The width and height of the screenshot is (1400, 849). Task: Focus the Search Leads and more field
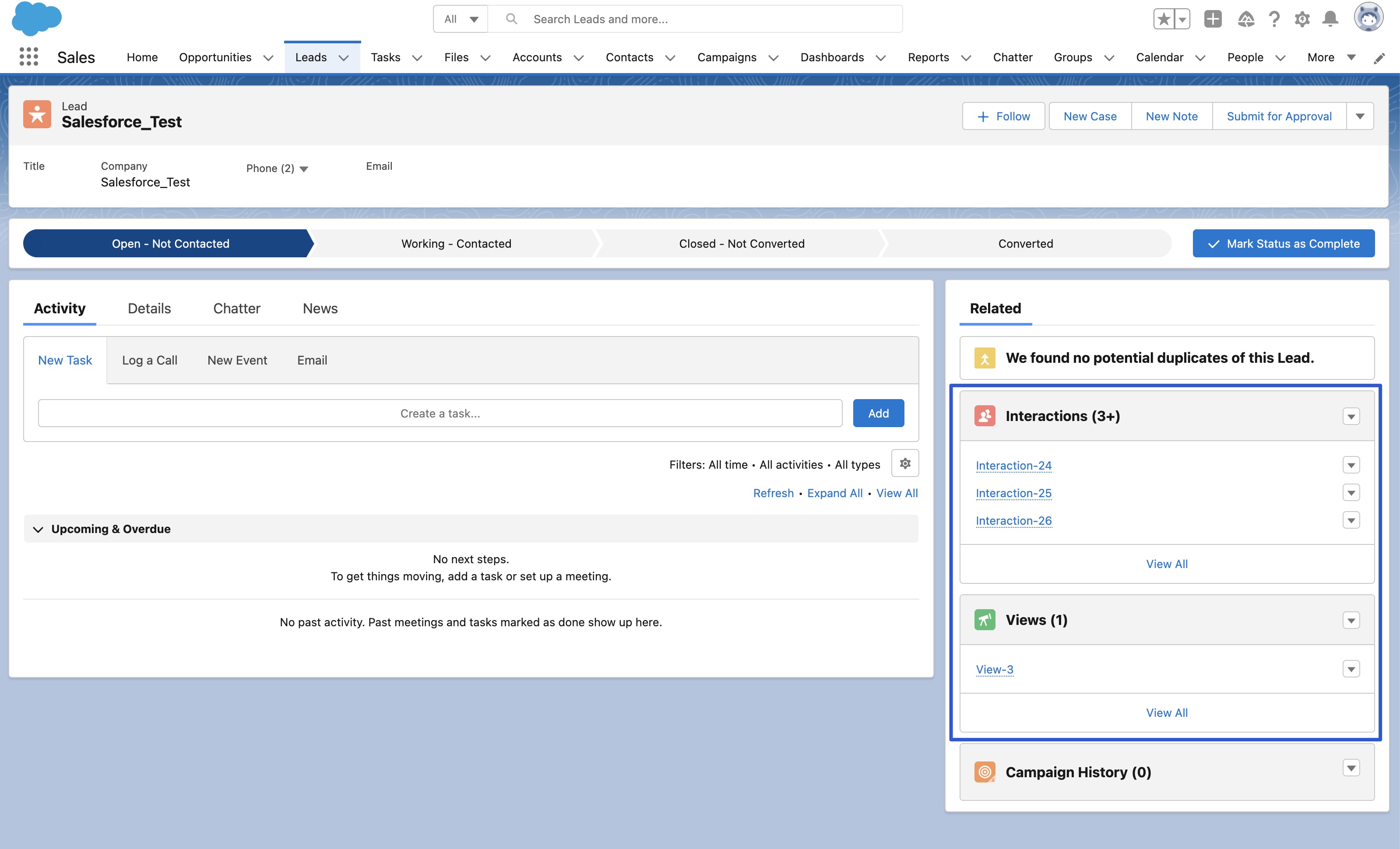[x=696, y=19]
